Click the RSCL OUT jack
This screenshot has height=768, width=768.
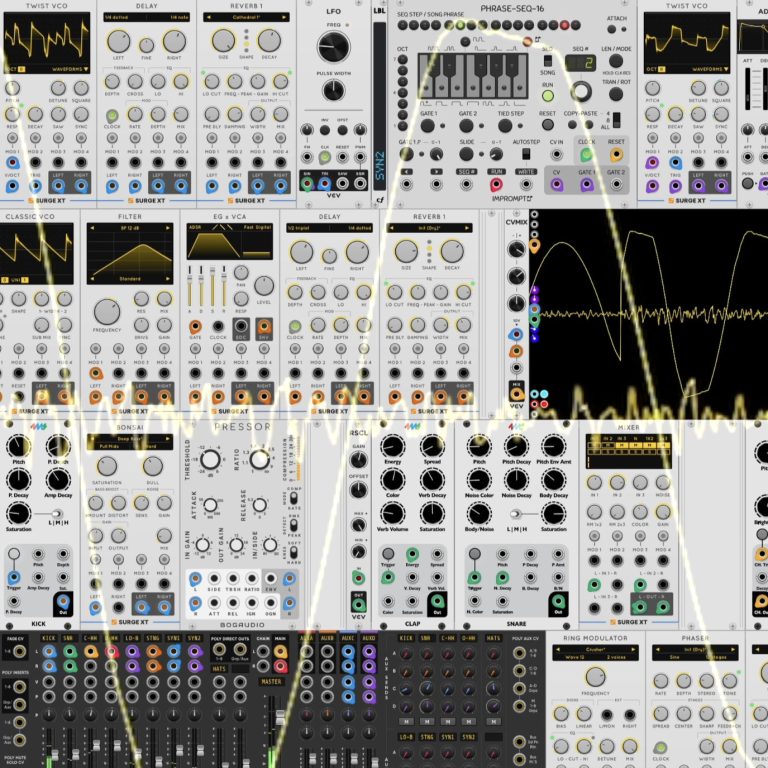(359, 604)
